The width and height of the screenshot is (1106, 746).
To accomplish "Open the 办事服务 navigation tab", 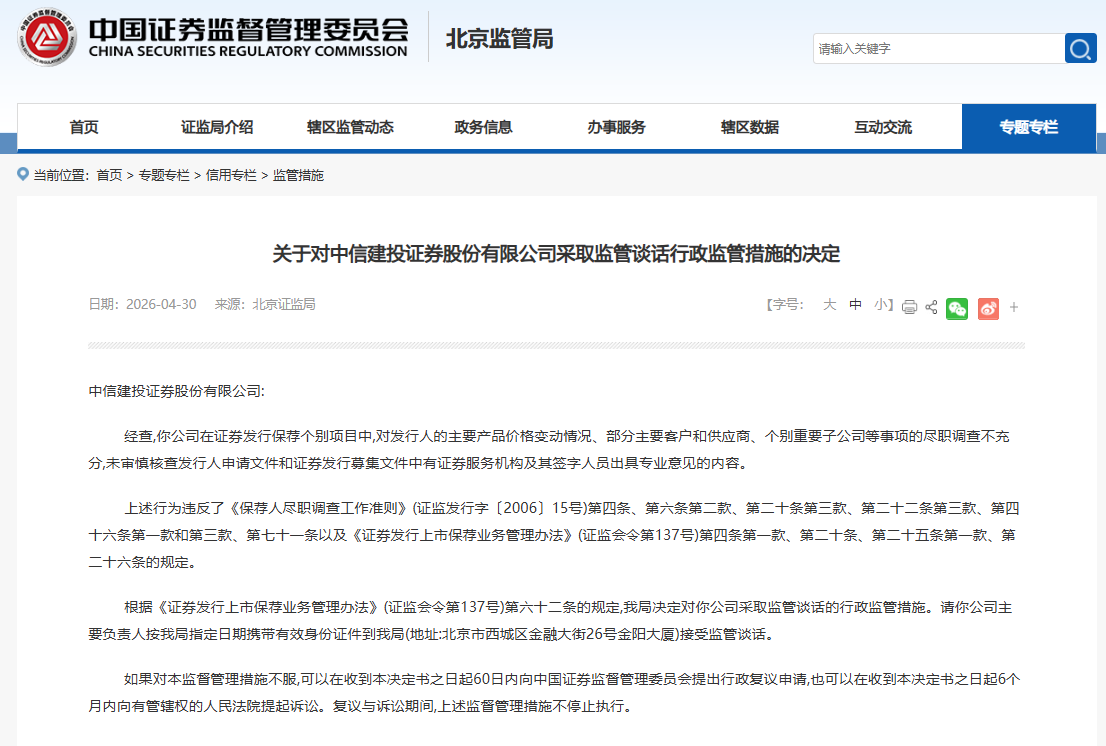I will (x=616, y=127).
